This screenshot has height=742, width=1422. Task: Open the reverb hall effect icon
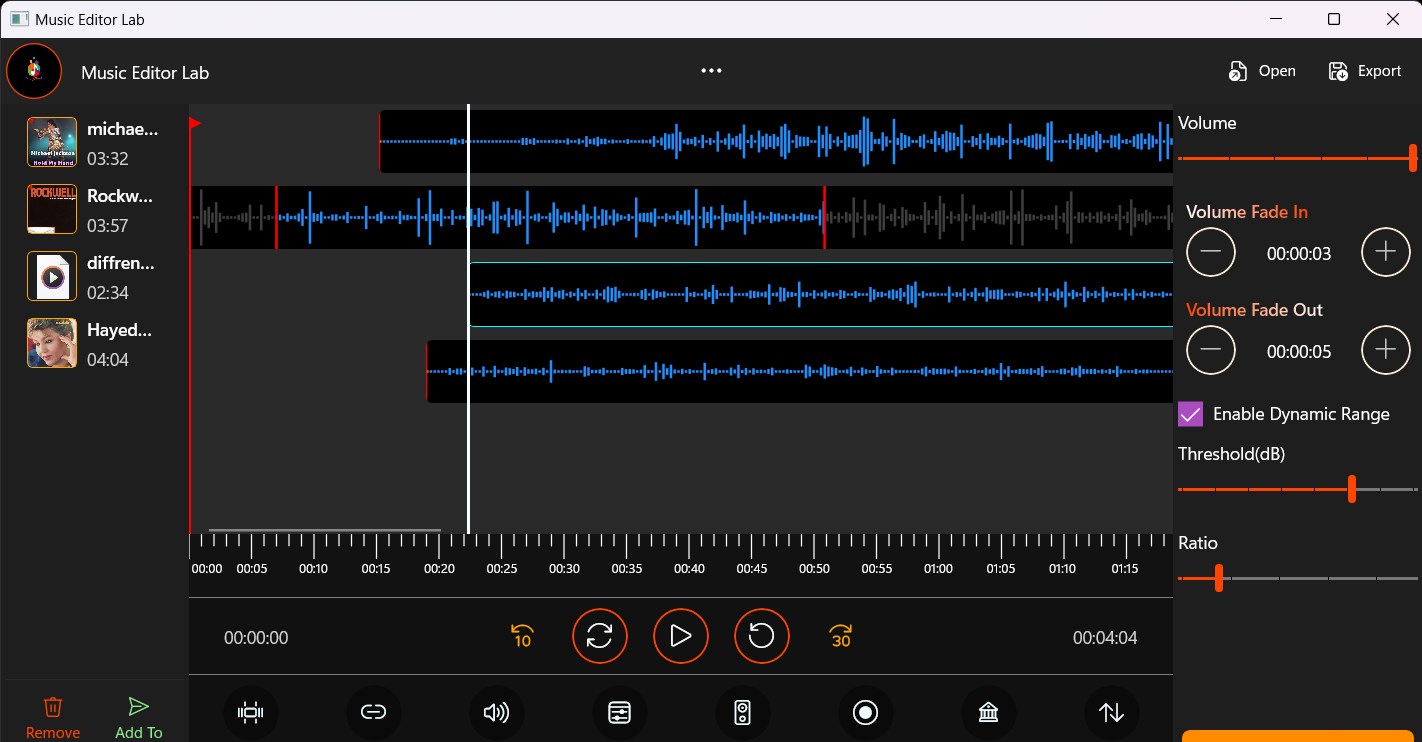[988, 712]
